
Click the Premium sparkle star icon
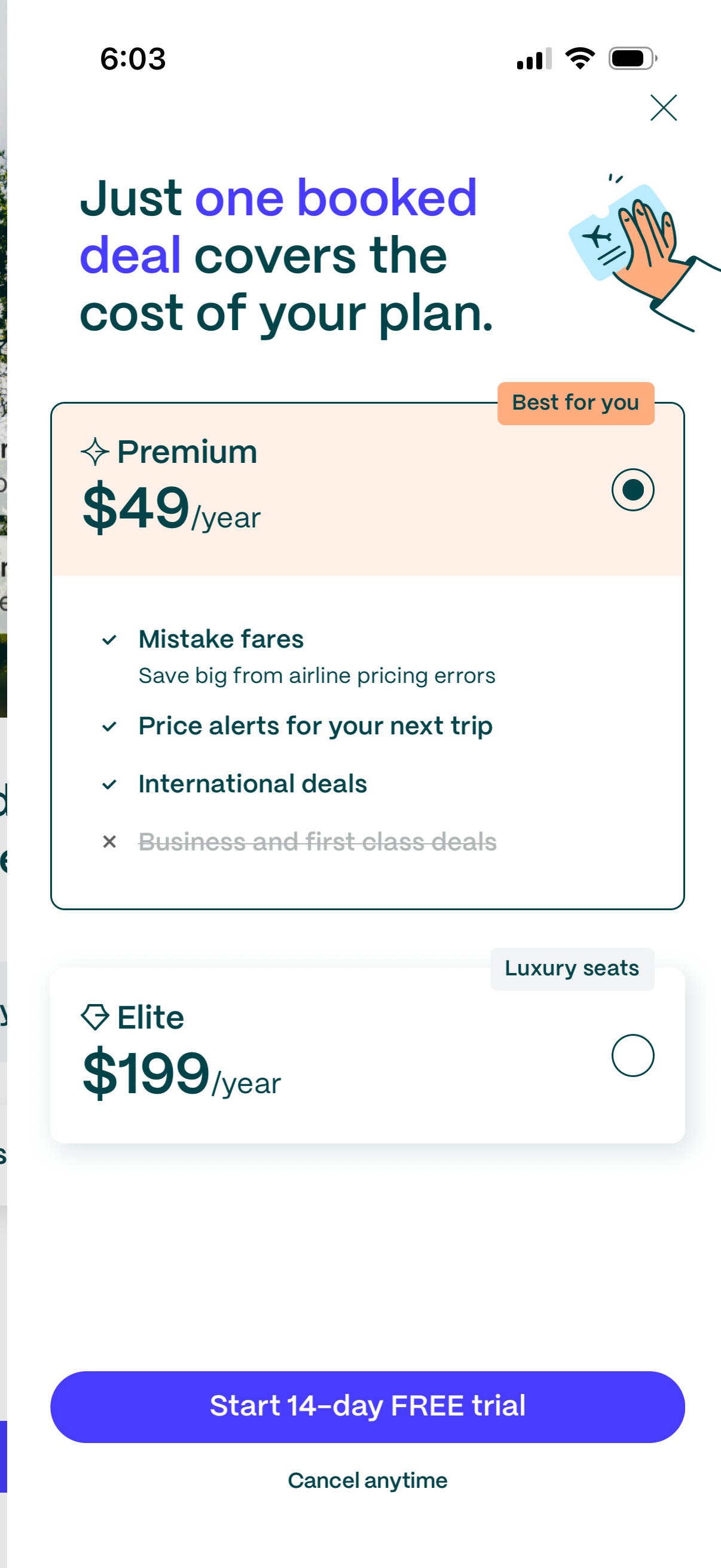coord(95,452)
